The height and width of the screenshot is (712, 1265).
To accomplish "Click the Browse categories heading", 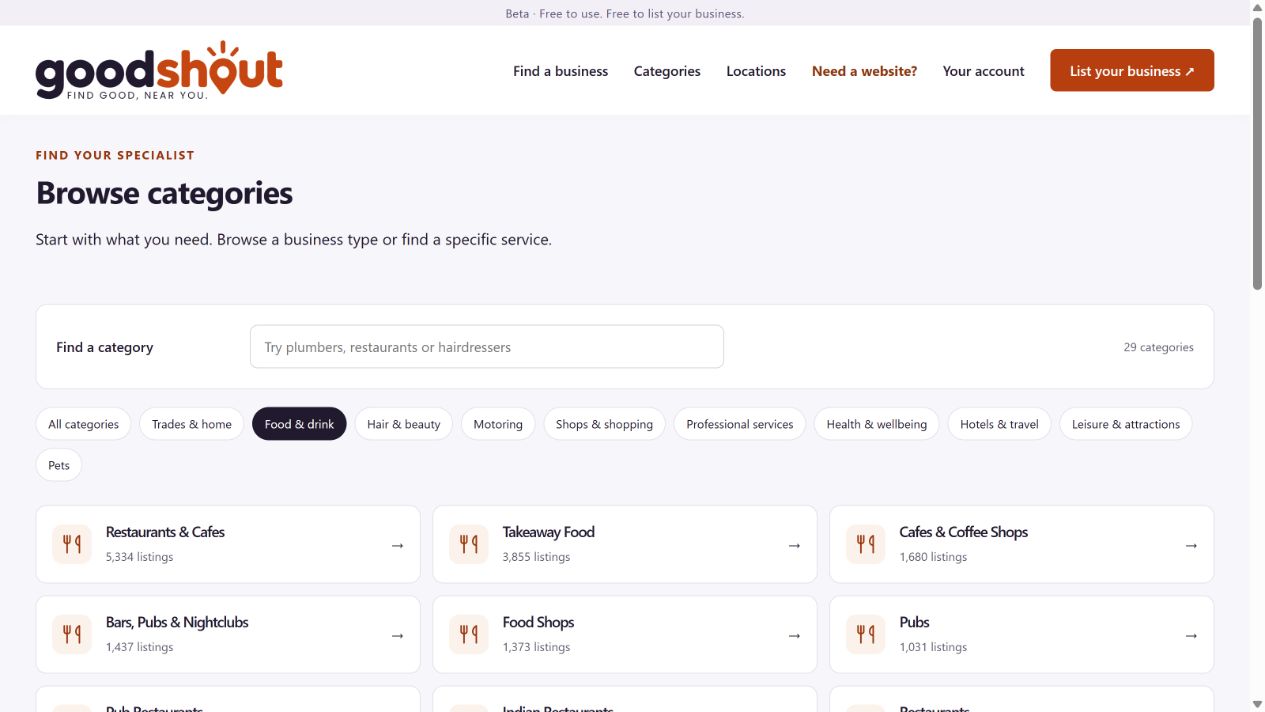I will [x=164, y=193].
